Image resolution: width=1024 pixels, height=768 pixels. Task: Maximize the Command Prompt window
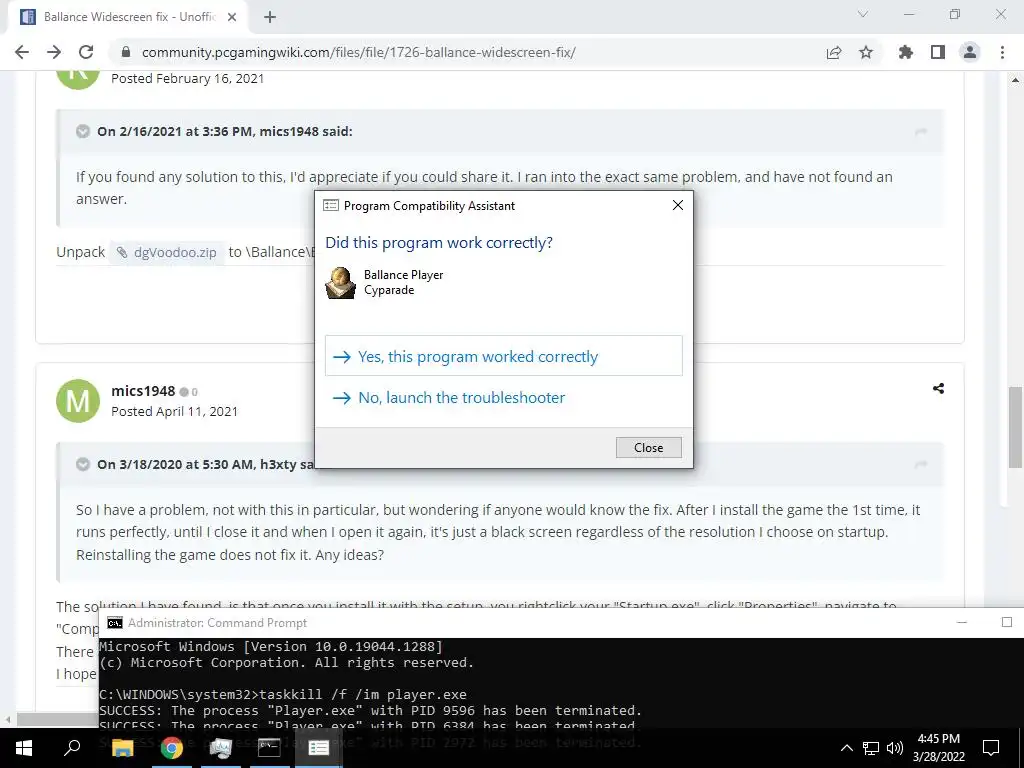point(1006,622)
